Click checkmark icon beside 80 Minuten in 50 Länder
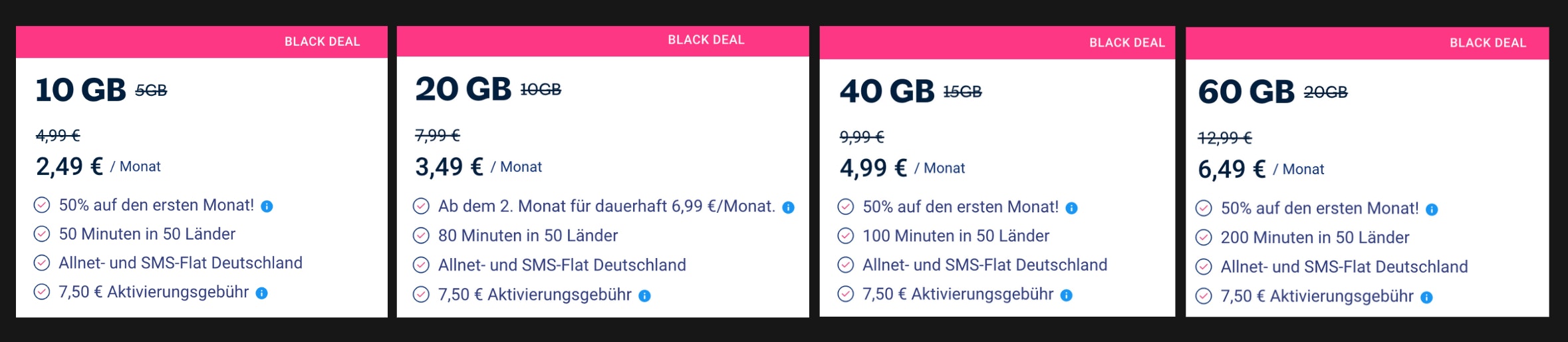The width and height of the screenshot is (1568, 342). tap(421, 236)
